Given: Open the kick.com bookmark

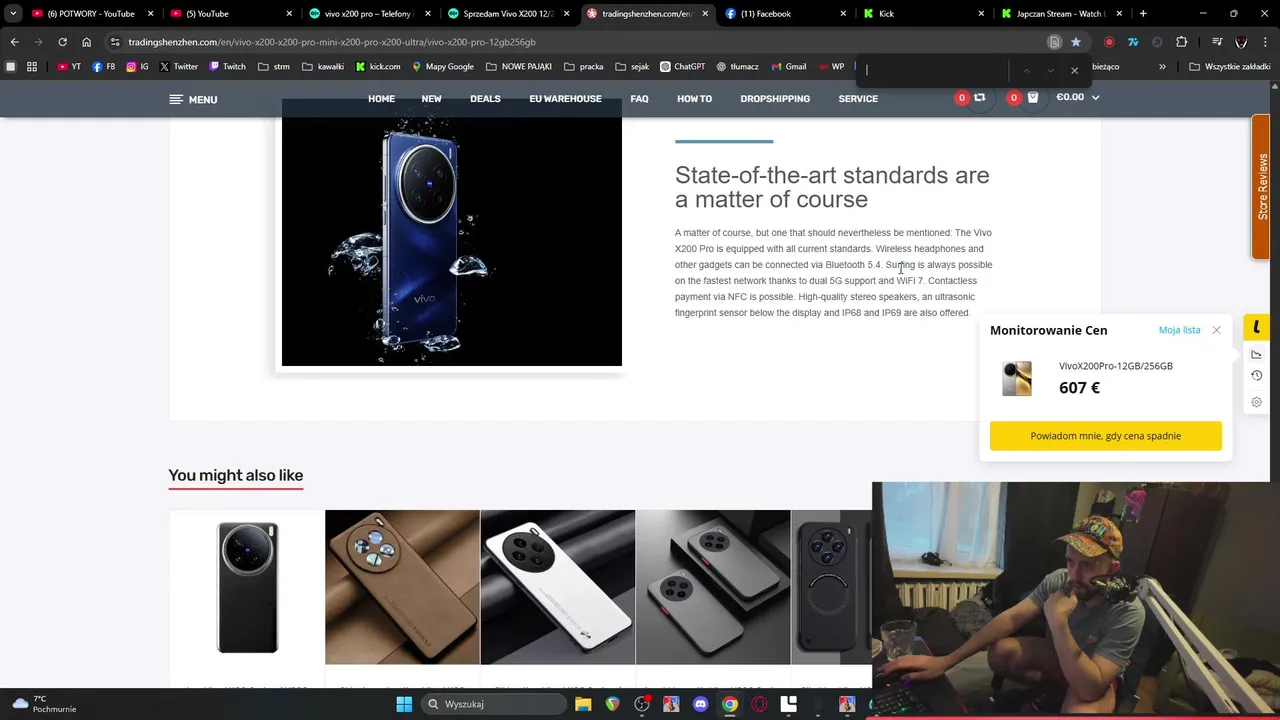Looking at the screenshot, I should tap(378, 67).
